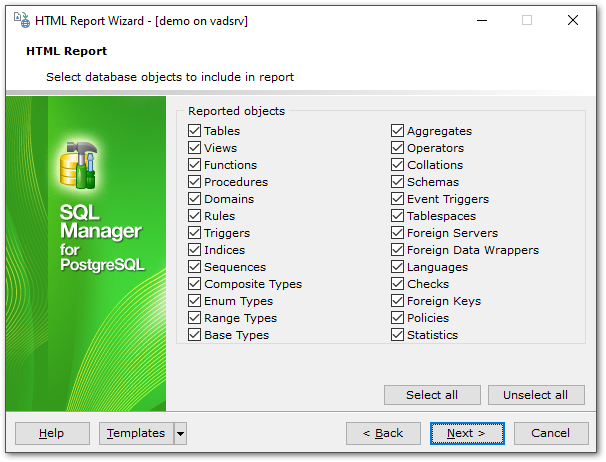Deselect the Event Triggers option
This screenshot has height=462, width=606.
coord(398,199)
